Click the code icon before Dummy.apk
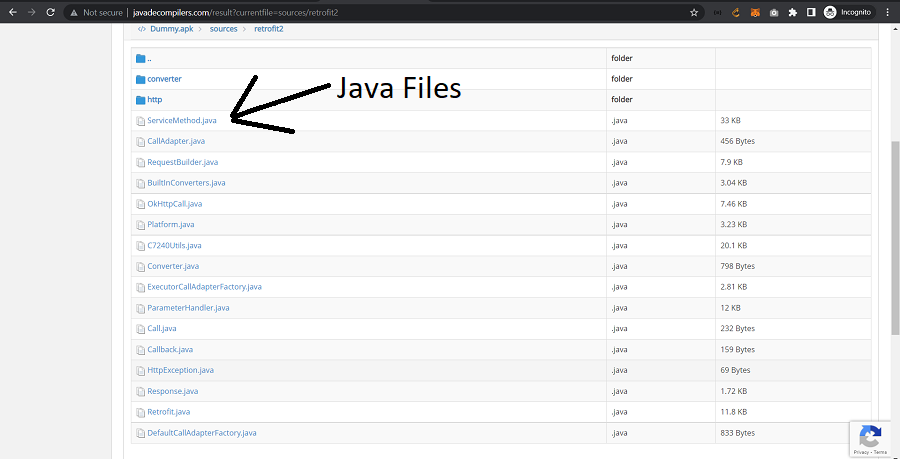The width and height of the screenshot is (900, 459). pyautogui.click(x=142, y=29)
